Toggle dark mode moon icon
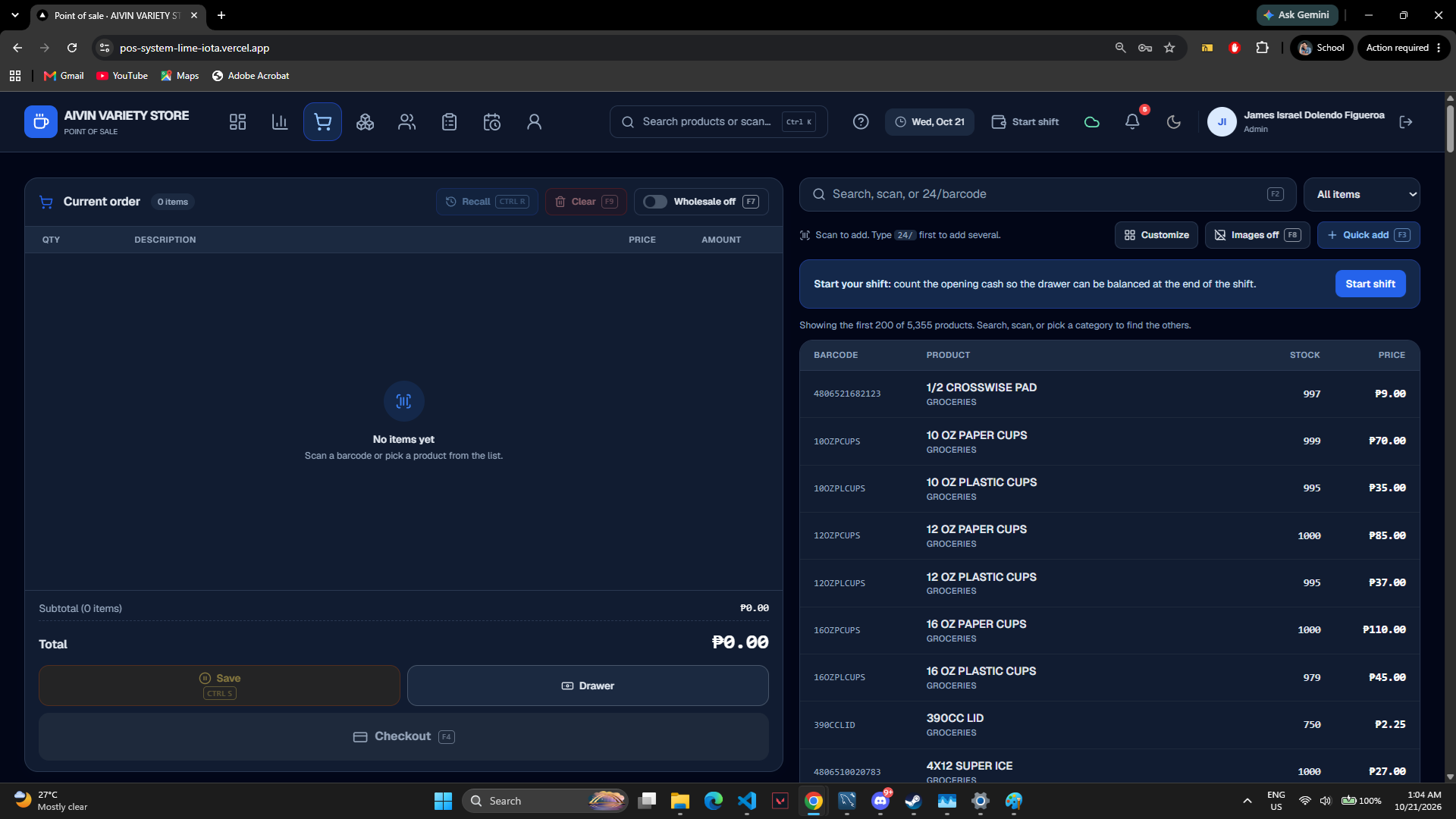 (1174, 122)
